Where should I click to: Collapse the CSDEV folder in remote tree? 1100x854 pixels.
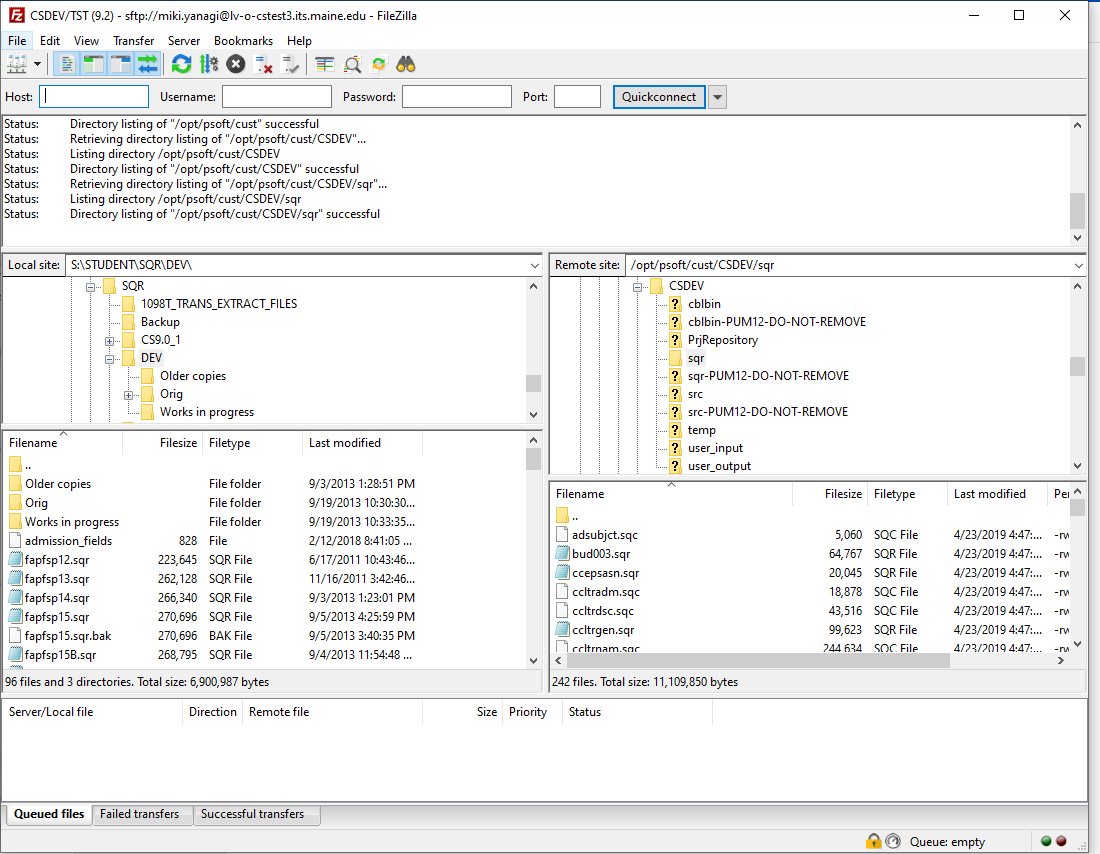click(637, 286)
